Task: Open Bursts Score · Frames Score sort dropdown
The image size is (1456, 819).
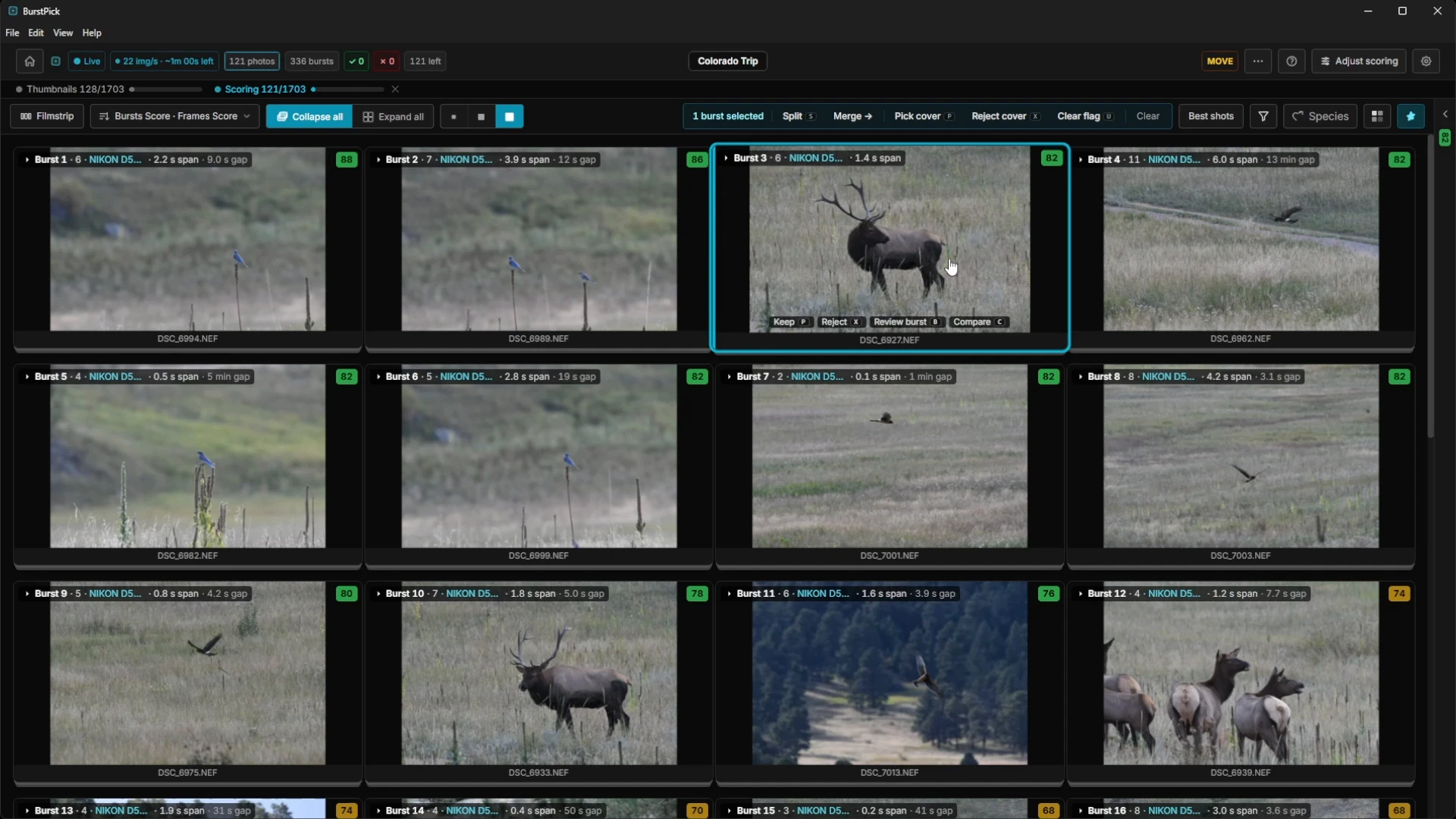Action: [174, 116]
